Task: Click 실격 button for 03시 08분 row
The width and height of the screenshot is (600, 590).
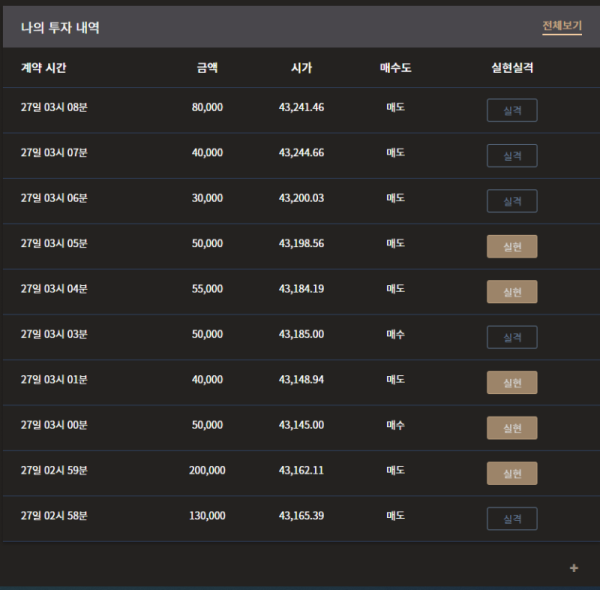Action: [x=512, y=110]
